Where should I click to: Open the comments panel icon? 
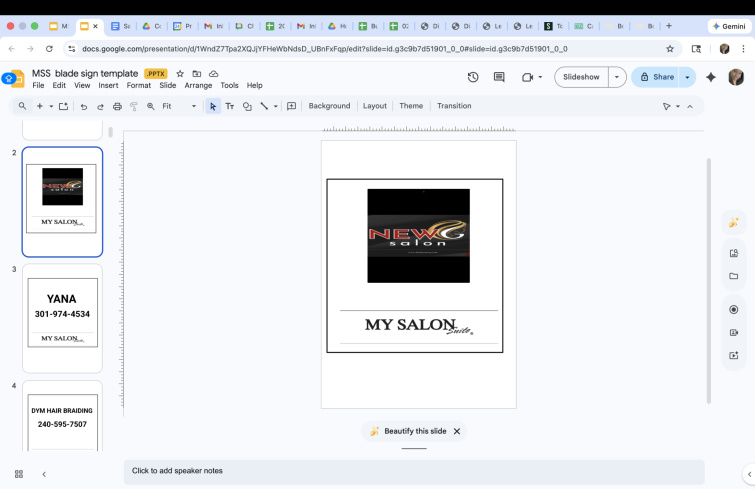499,77
